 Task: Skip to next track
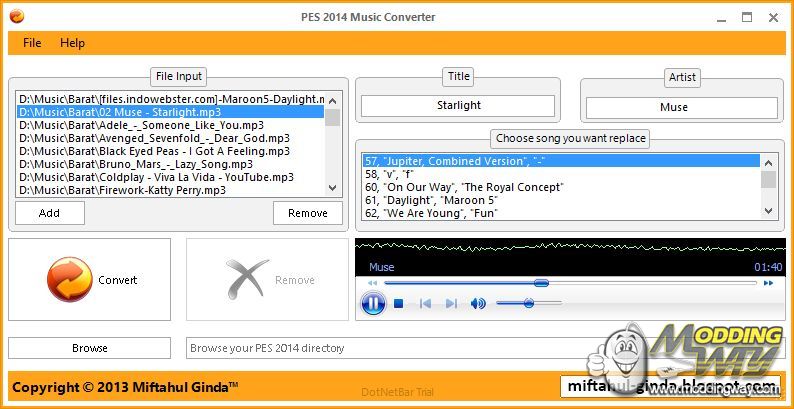(451, 303)
